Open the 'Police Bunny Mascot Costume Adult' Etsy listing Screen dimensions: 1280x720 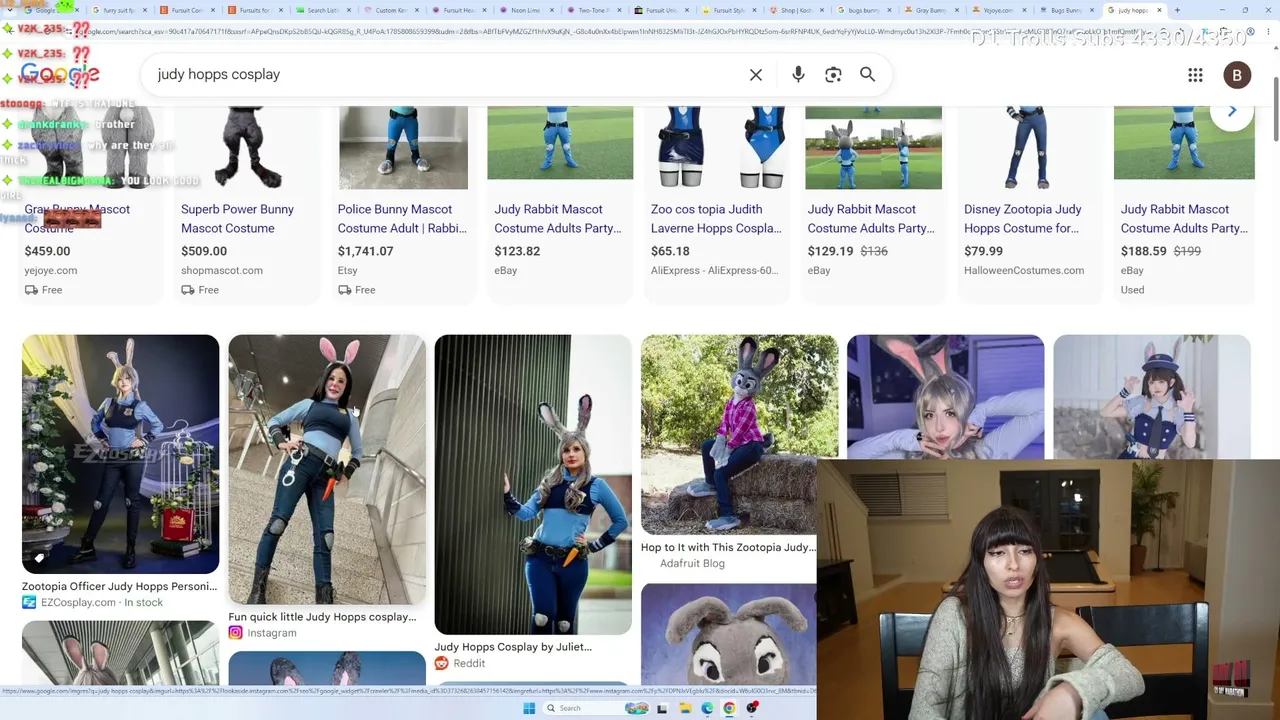point(402,219)
